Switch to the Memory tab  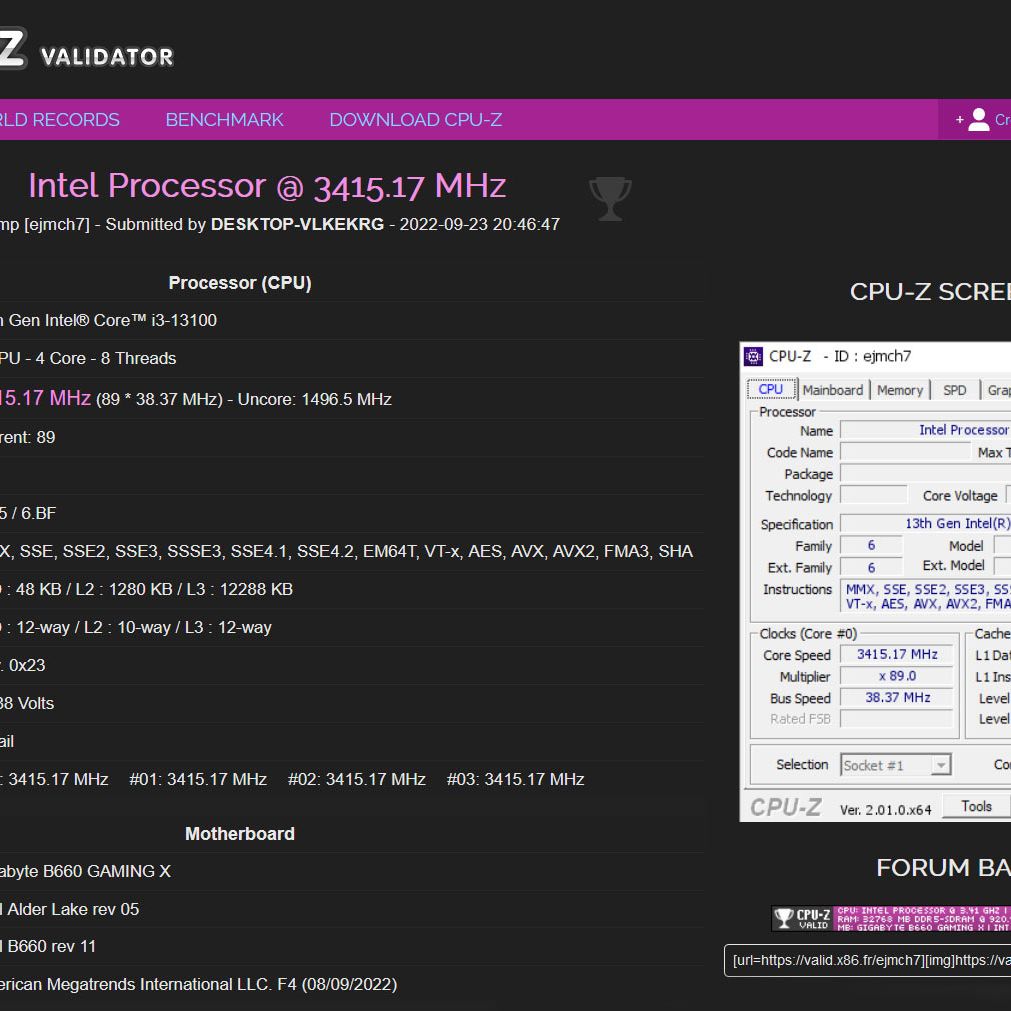pos(899,390)
